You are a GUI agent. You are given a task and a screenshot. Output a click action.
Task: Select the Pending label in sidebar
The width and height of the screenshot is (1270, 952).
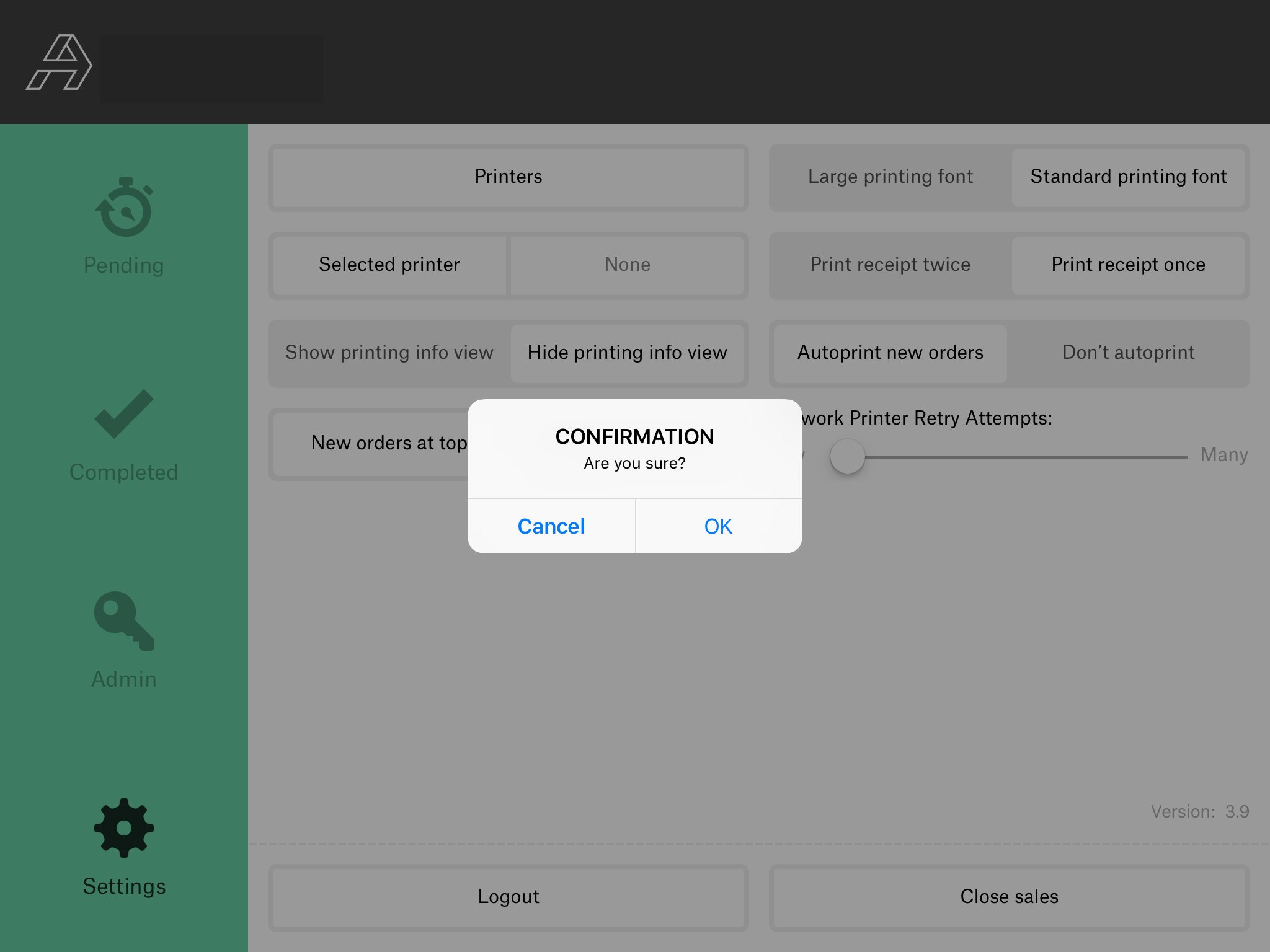[x=124, y=265]
